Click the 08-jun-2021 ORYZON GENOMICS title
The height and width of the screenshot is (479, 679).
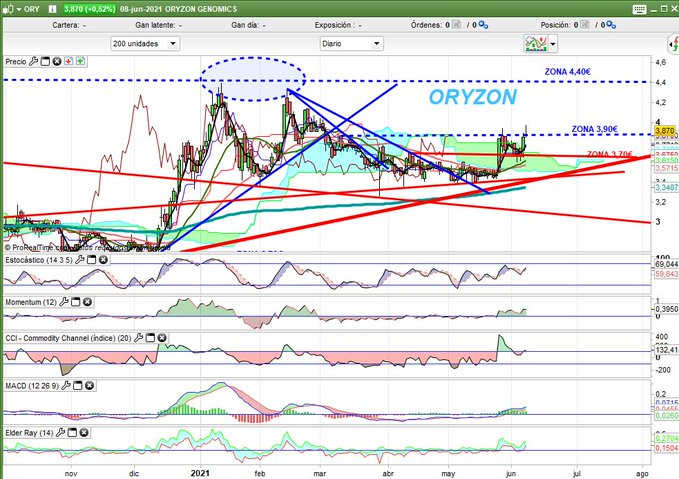click(178, 9)
